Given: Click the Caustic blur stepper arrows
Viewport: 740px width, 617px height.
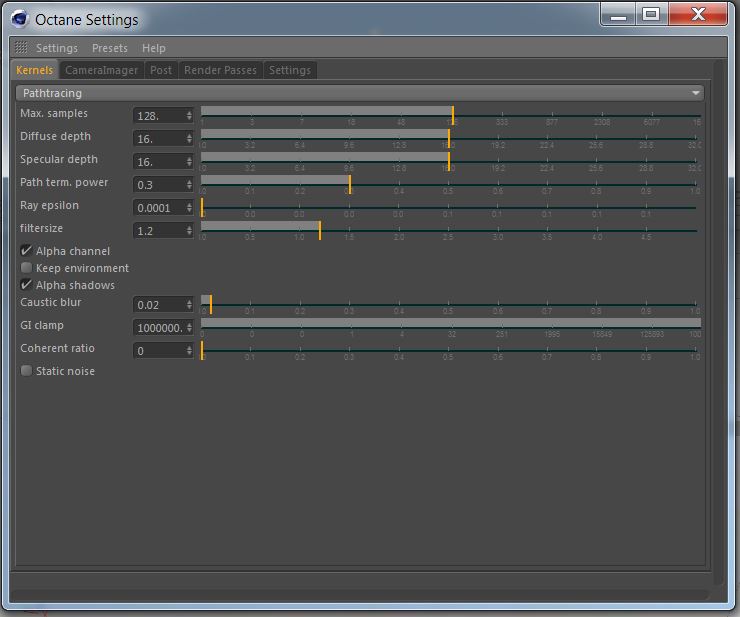Looking at the screenshot, I should pyautogui.click(x=189, y=305).
